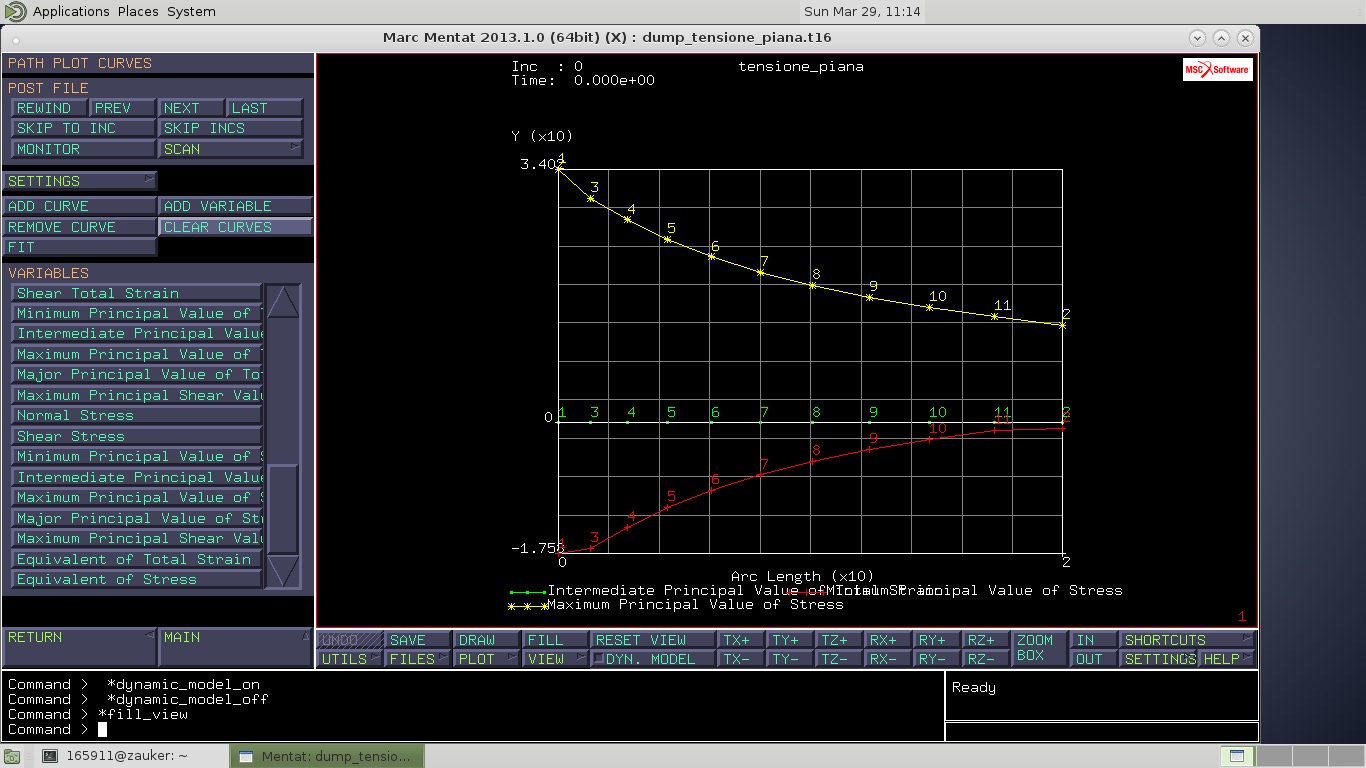This screenshot has width=1366, height=768.
Task: Open the SHORTCUTS submenu
Action: 1187,640
